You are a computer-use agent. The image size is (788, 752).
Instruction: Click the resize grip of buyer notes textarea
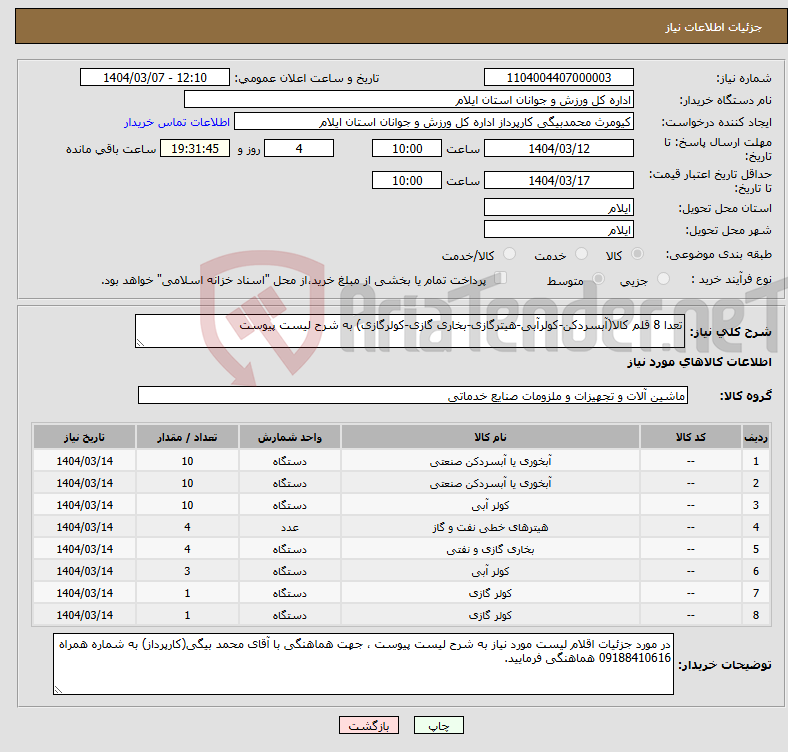(58, 690)
